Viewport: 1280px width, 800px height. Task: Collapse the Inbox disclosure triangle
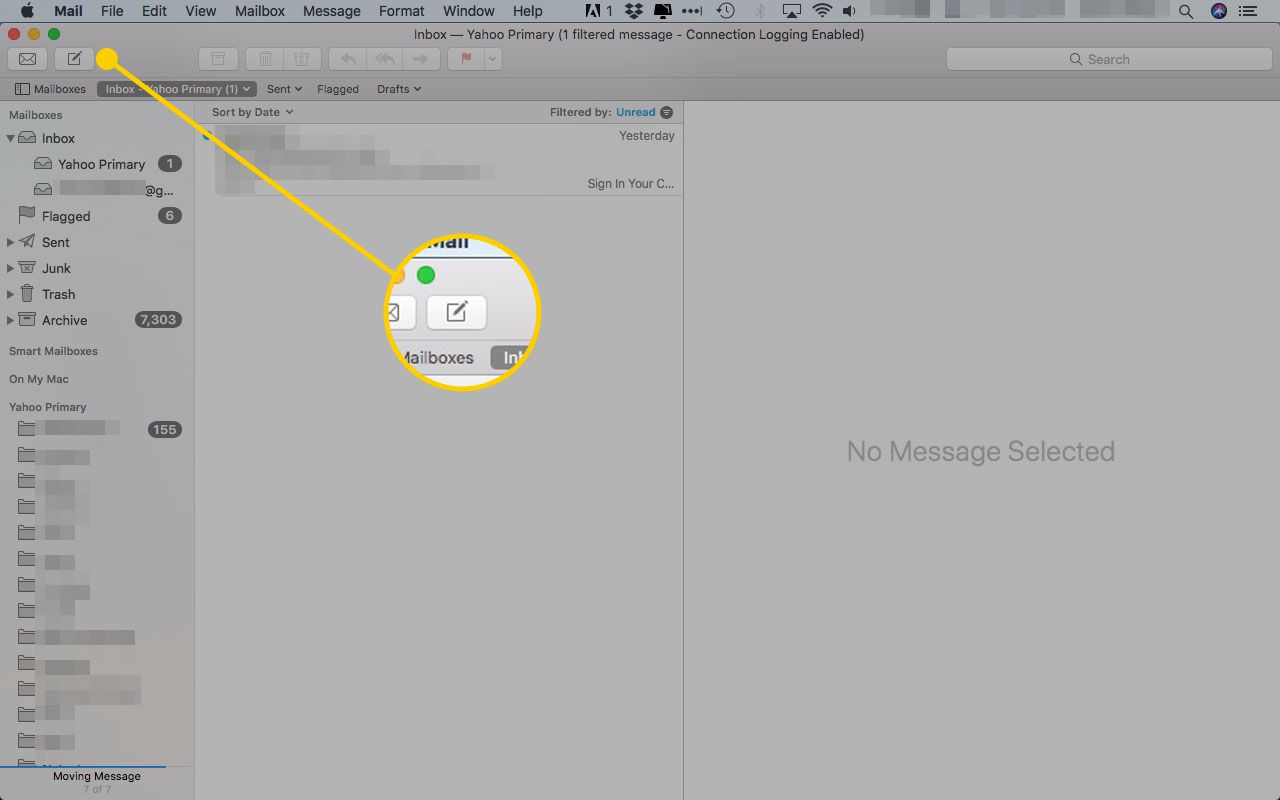pos(11,139)
